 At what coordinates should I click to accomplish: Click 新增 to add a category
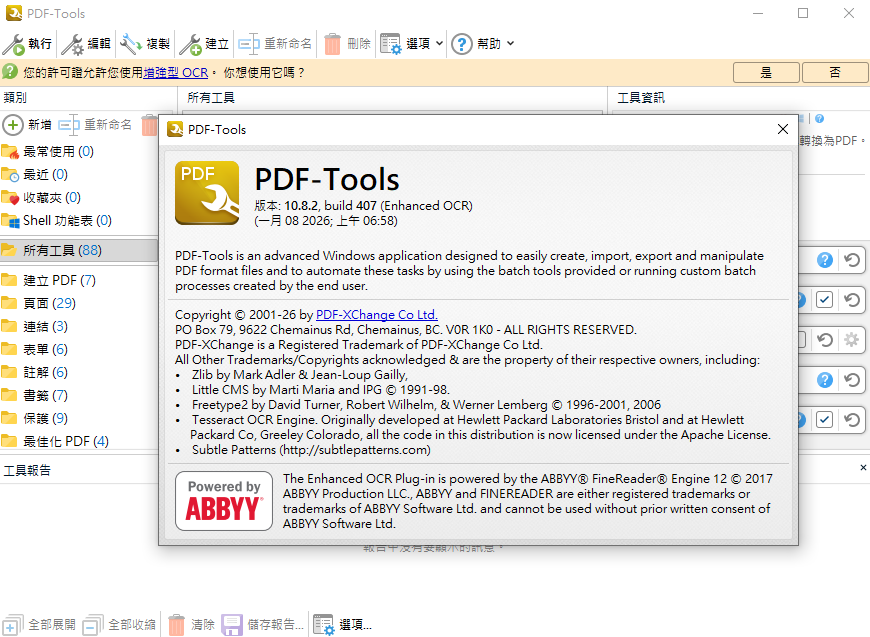pyautogui.click(x=27, y=125)
